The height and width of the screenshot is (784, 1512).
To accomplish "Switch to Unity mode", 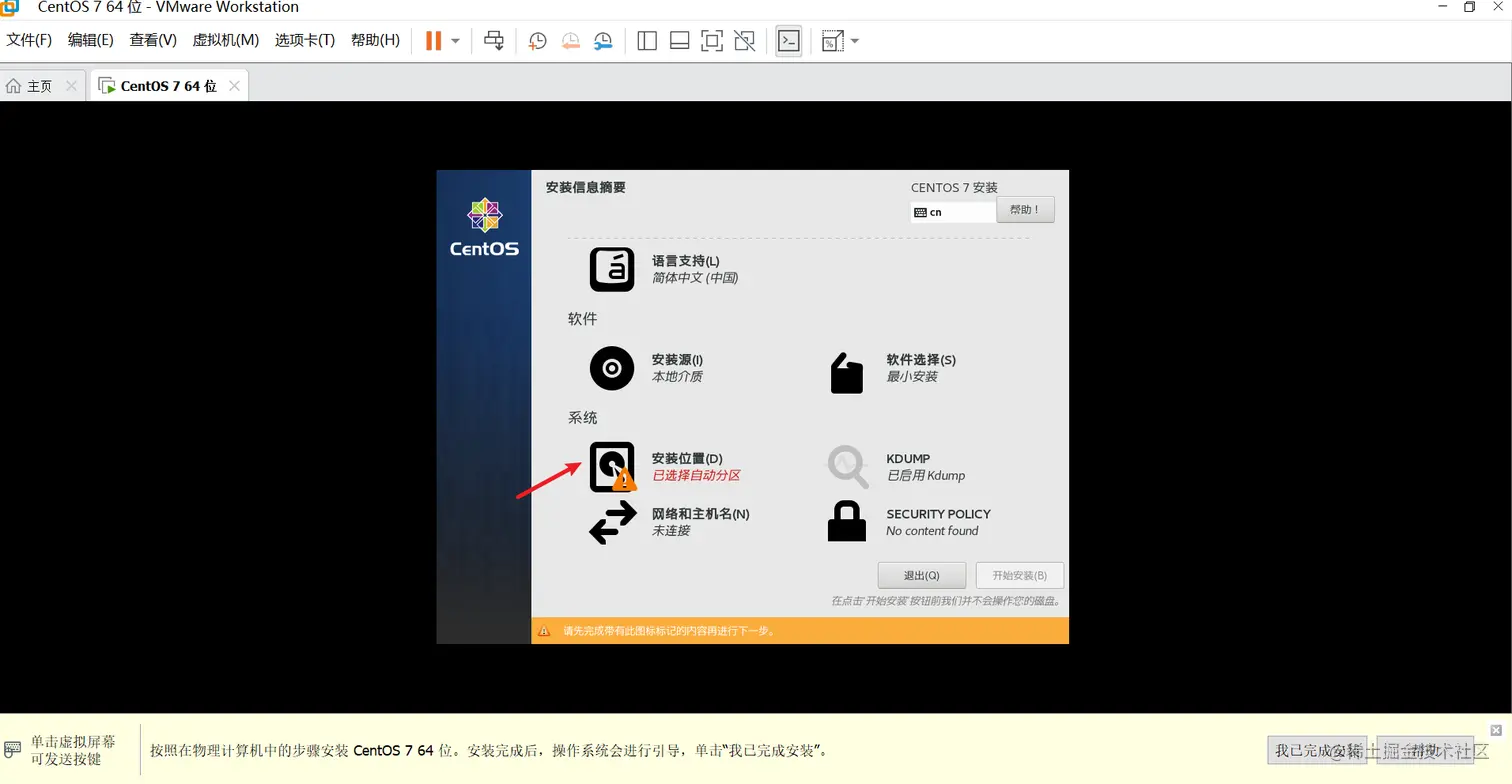I will tap(744, 41).
